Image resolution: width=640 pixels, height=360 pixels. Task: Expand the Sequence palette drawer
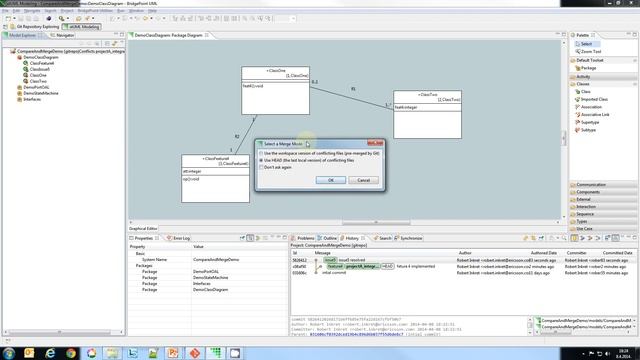point(603,214)
